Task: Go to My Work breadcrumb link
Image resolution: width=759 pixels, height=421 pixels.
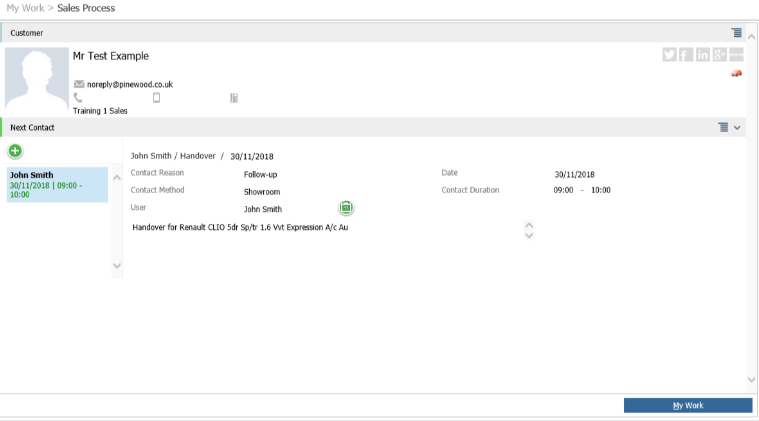Action: [x=25, y=8]
